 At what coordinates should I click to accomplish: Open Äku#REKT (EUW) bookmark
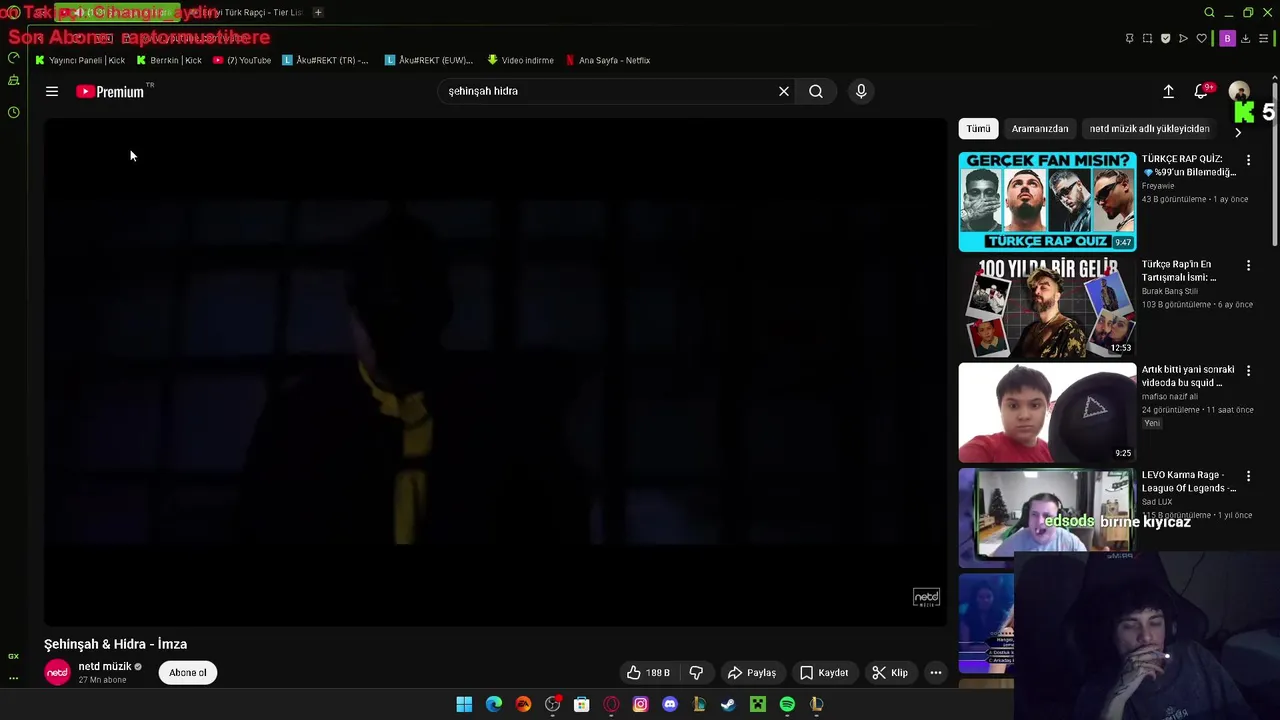(429, 60)
